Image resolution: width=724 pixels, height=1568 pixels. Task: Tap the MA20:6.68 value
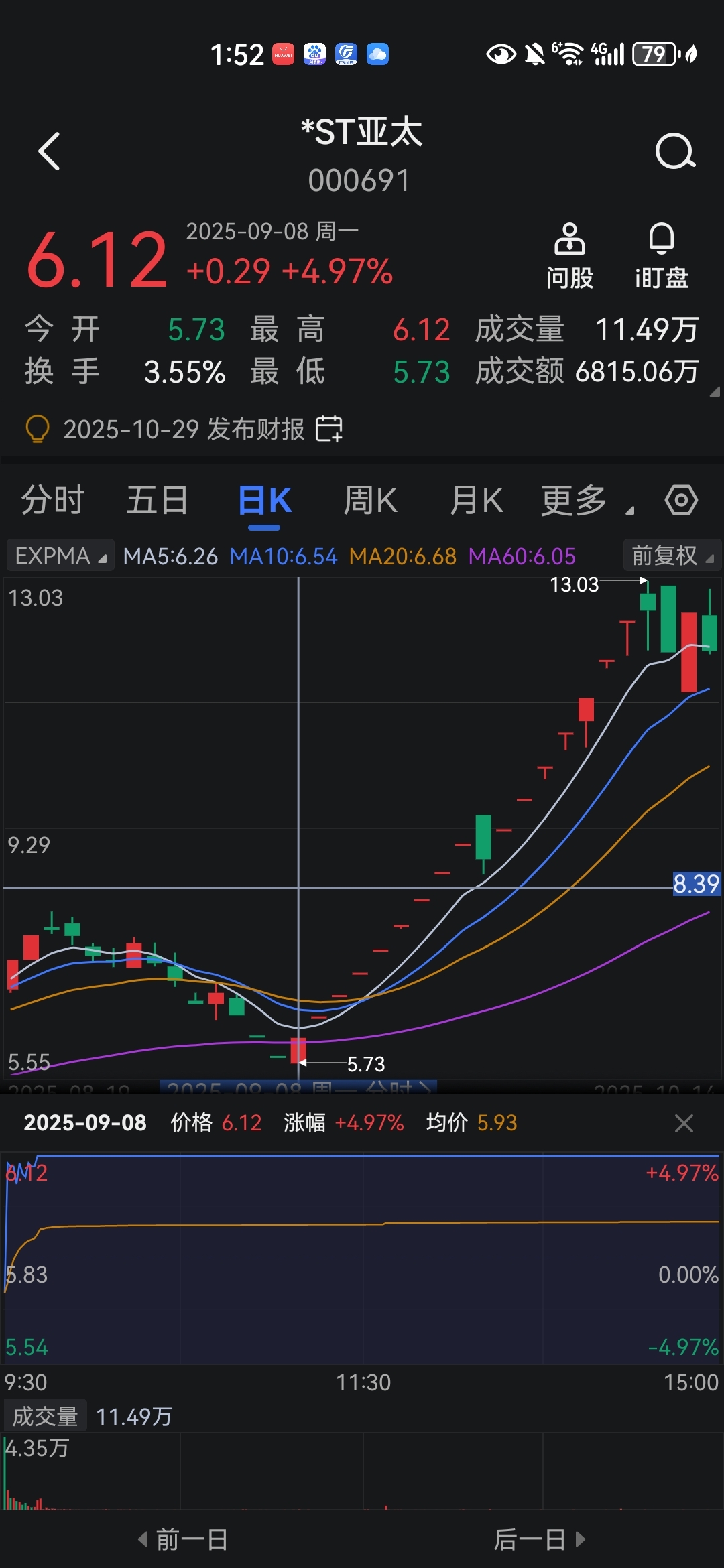[403, 556]
